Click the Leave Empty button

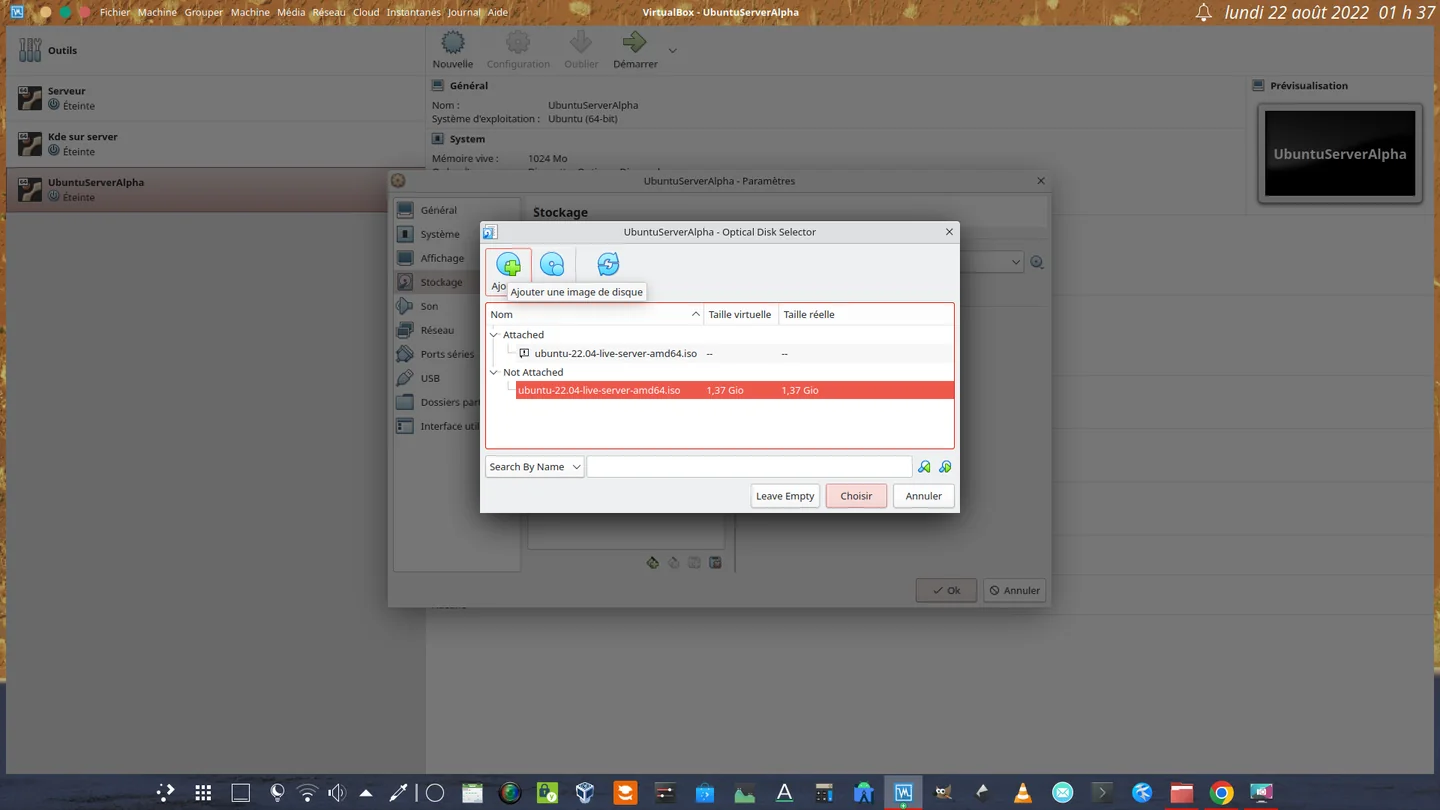785,496
